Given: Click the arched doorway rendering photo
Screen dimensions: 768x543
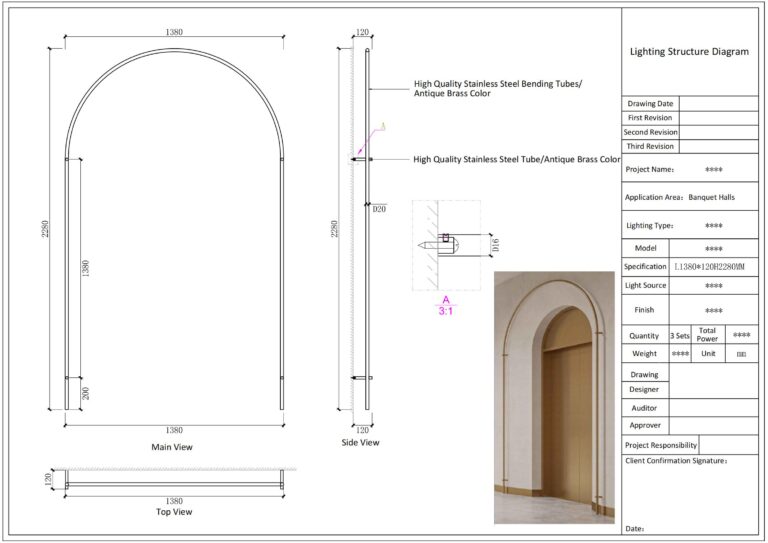Looking at the screenshot, I should click(x=554, y=397).
